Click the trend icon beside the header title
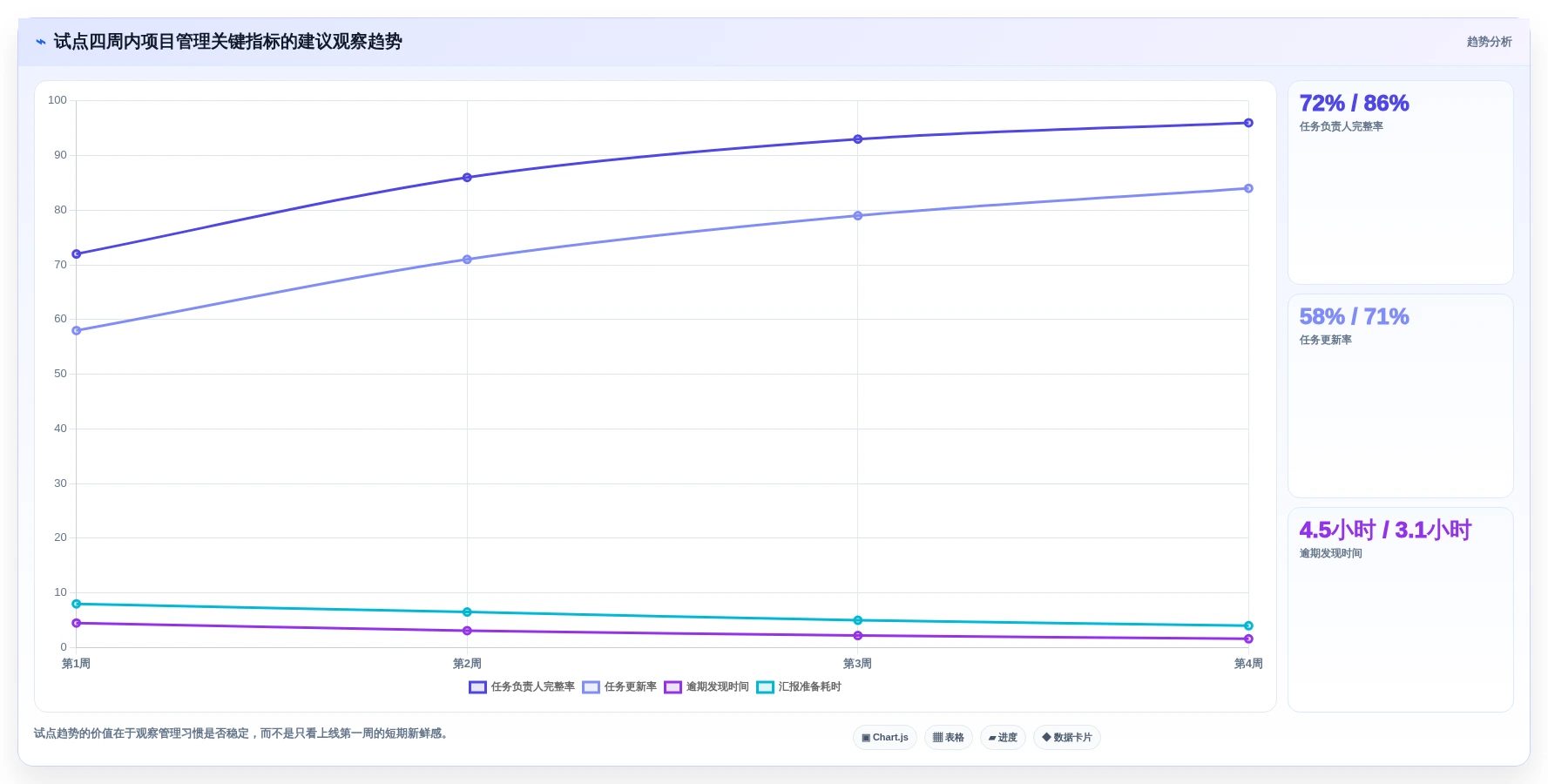 (x=41, y=42)
